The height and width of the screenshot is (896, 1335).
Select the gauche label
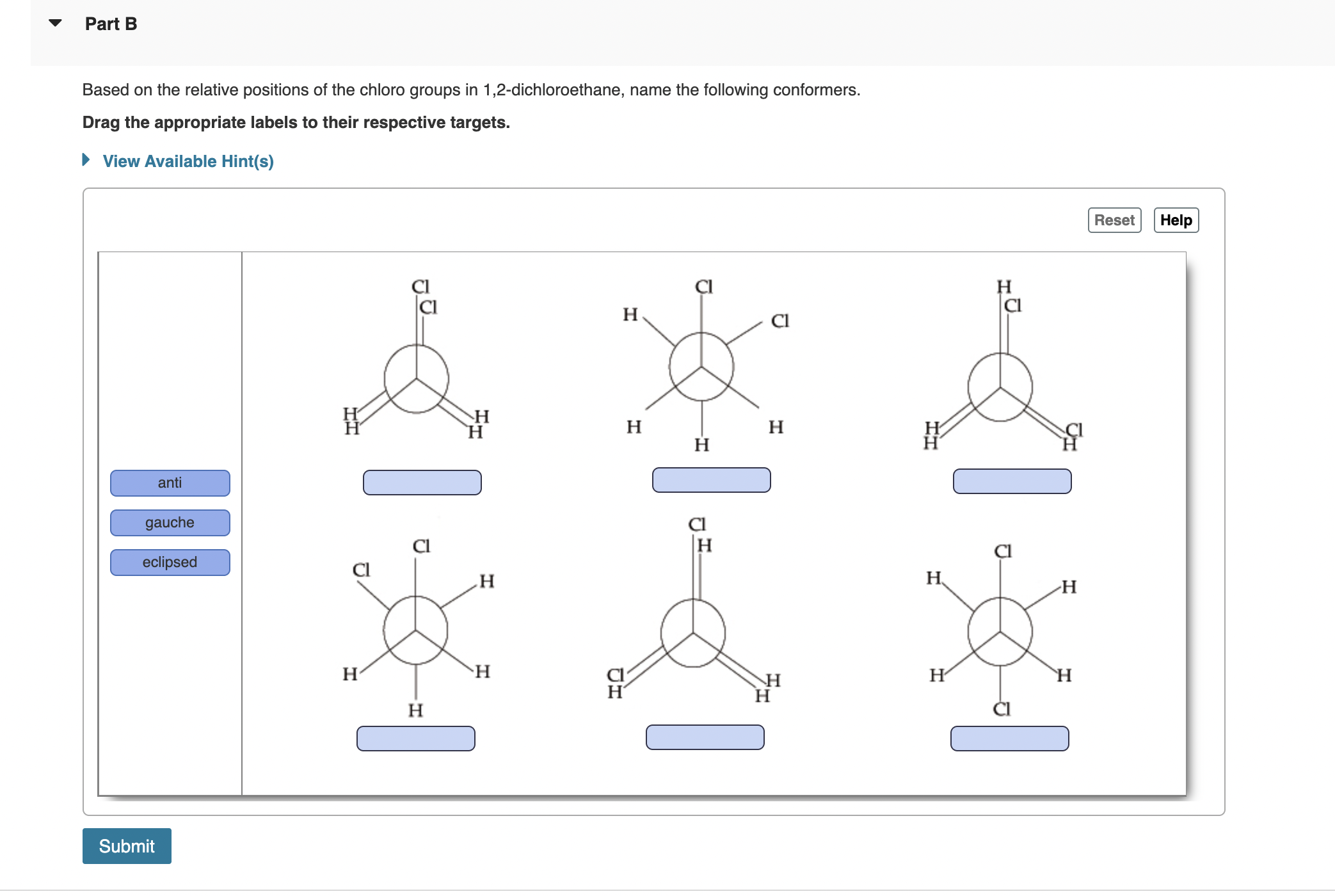tap(170, 522)
